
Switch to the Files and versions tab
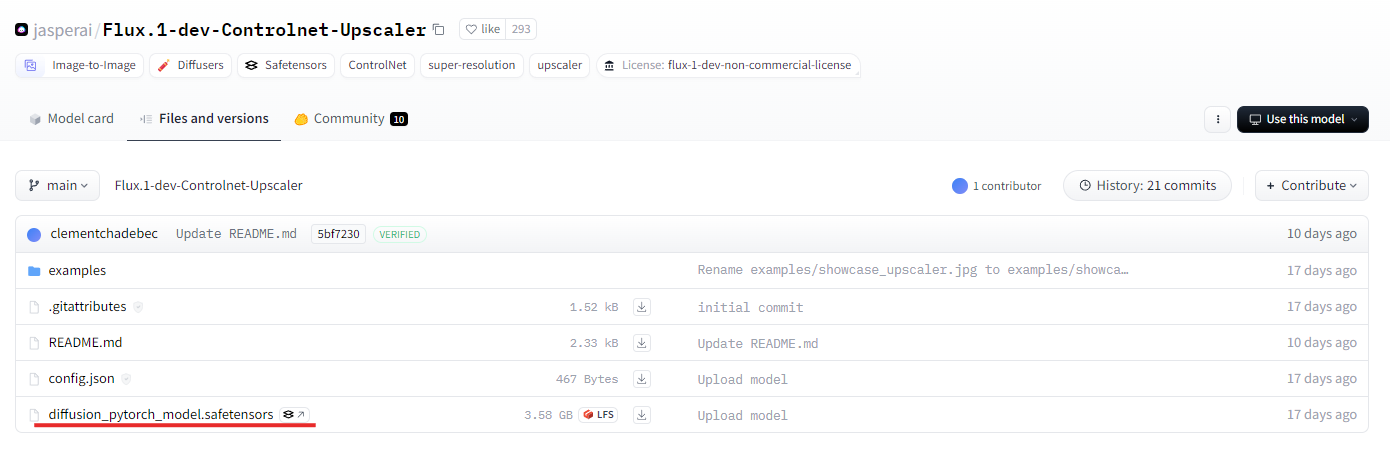(204, 119)
